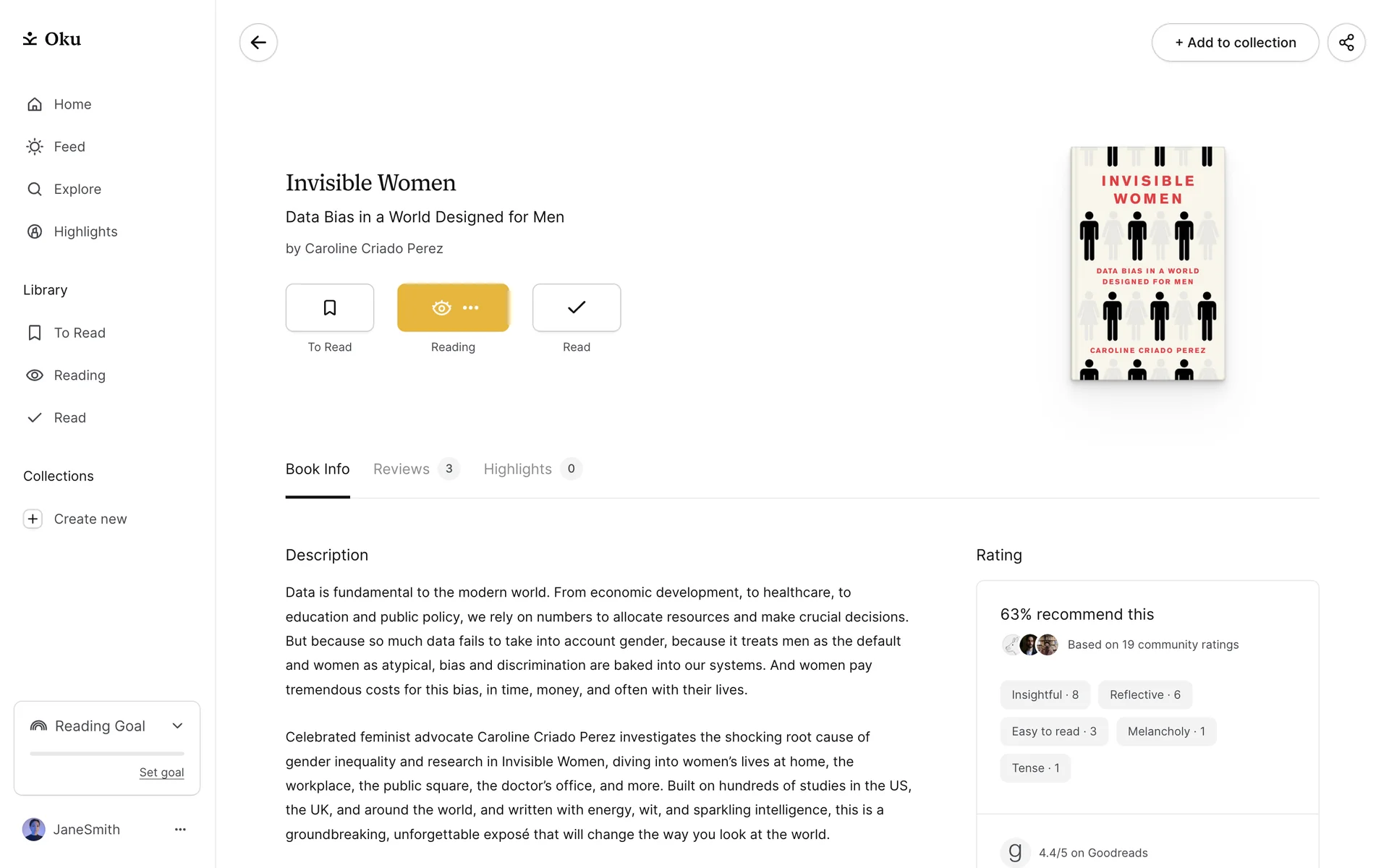The width and height of the screenshot is (1389, 868).
Task: Click the Set goal link
Action: click(x=161, y=773)
